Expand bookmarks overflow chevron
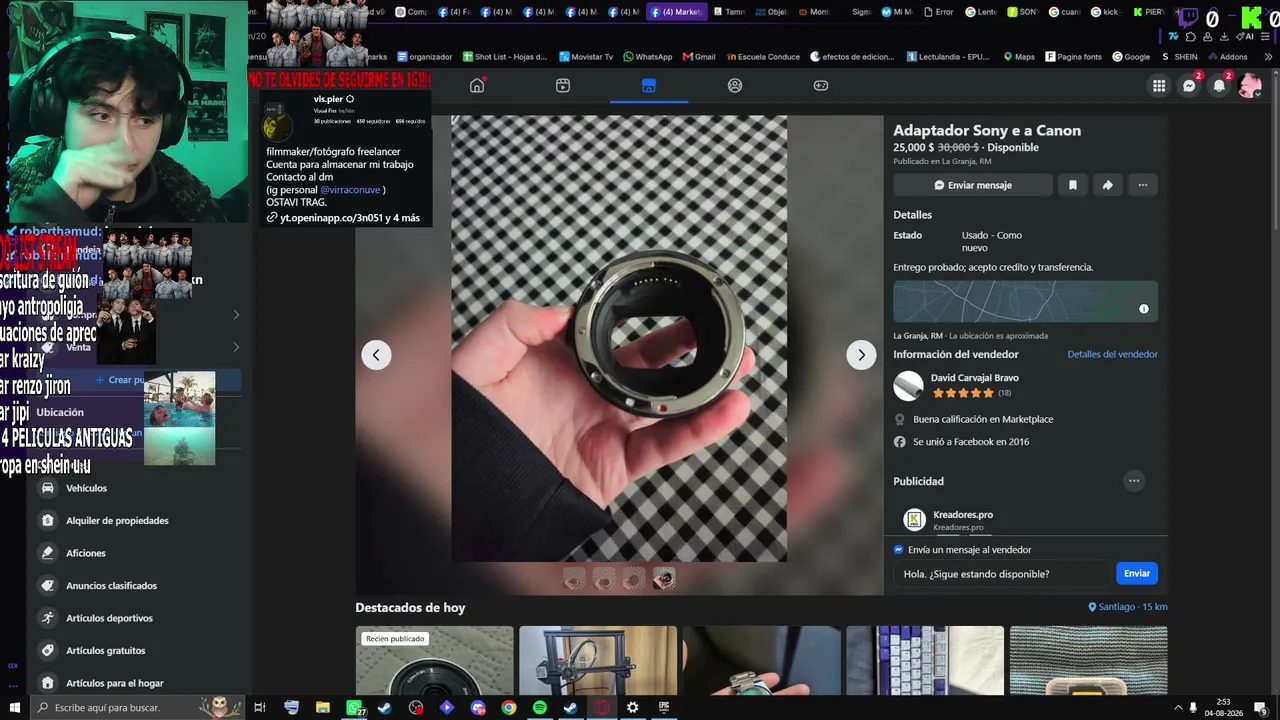The image size is (1280, 720). [1268, 57]
